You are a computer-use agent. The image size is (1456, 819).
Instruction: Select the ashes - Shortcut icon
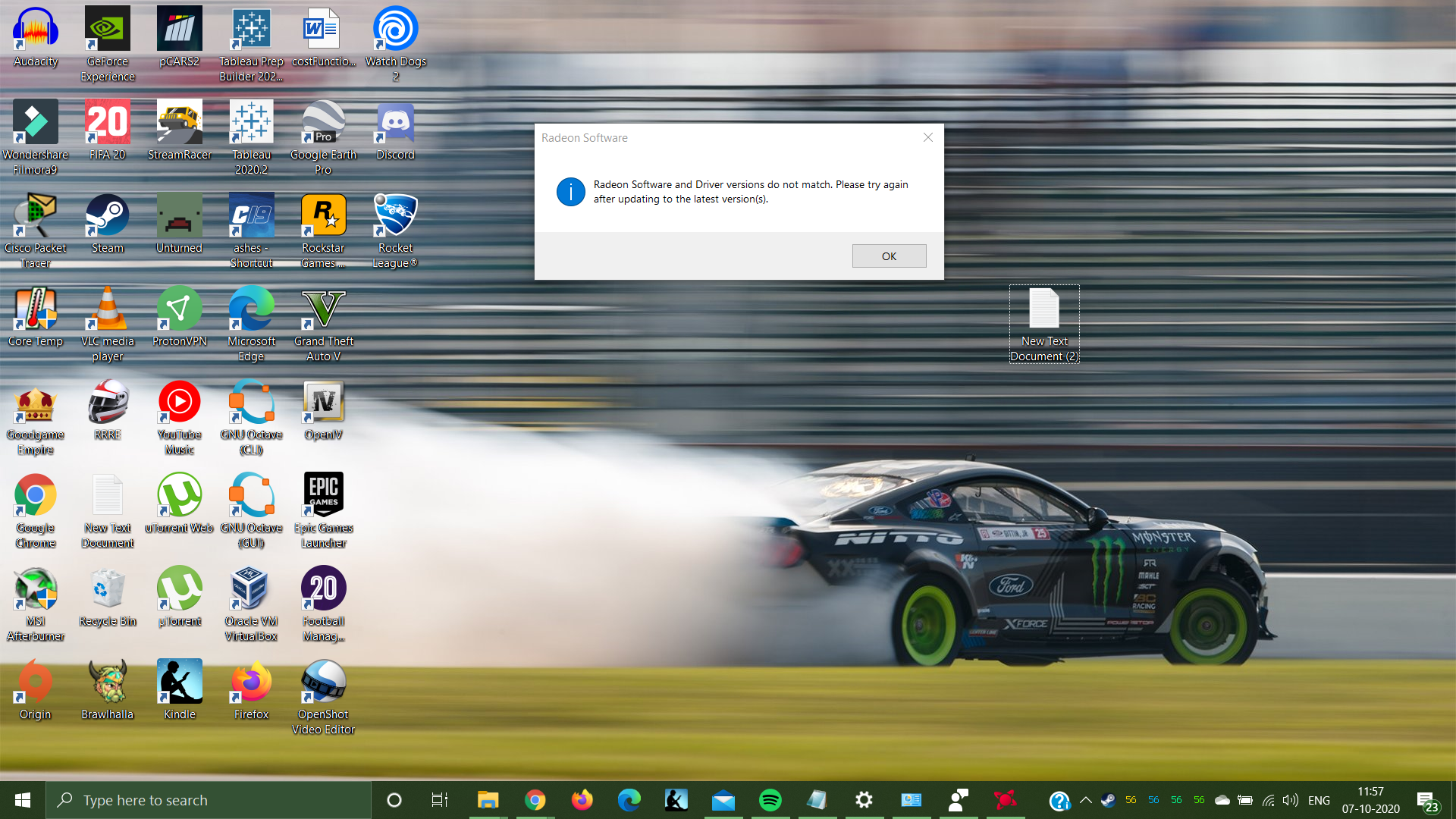click(251, 231)
